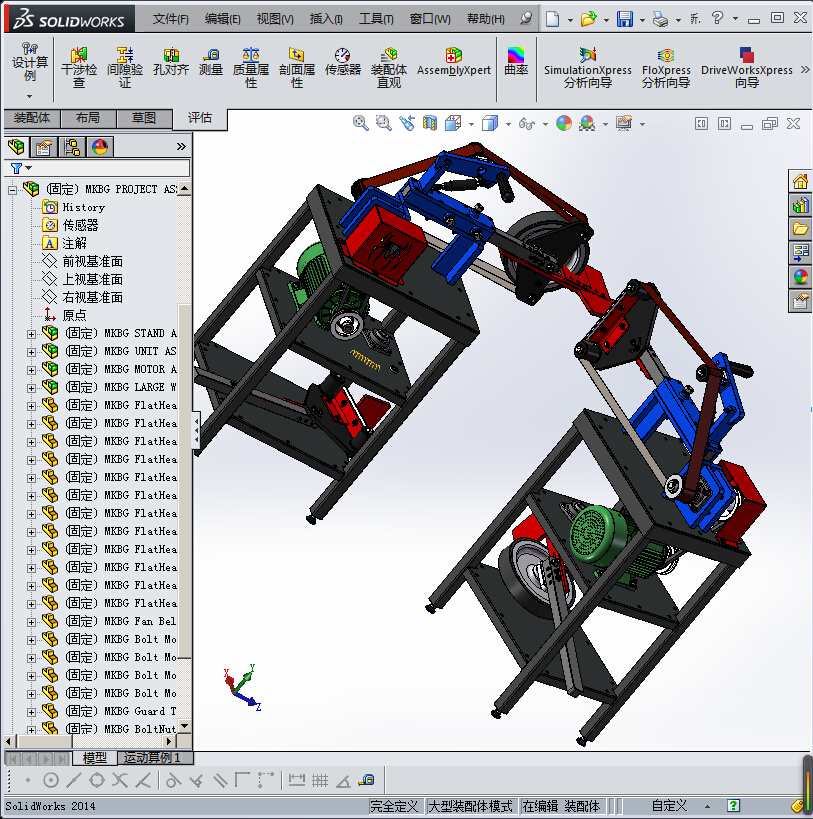This screenshot has height=819, width=813.
Task: Open 视图(V) menu
Action: coord(275,19)
